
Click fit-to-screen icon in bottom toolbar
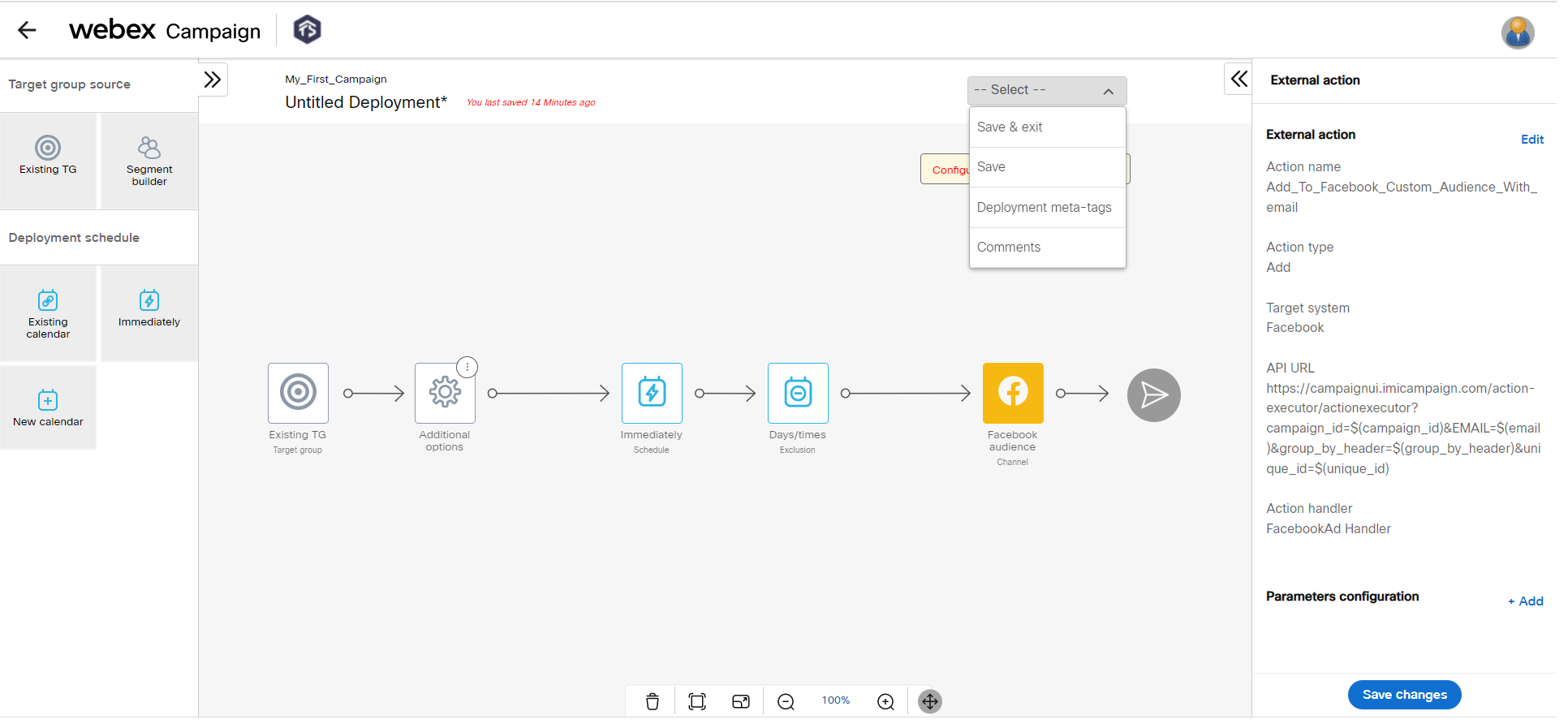pos(697,701)
